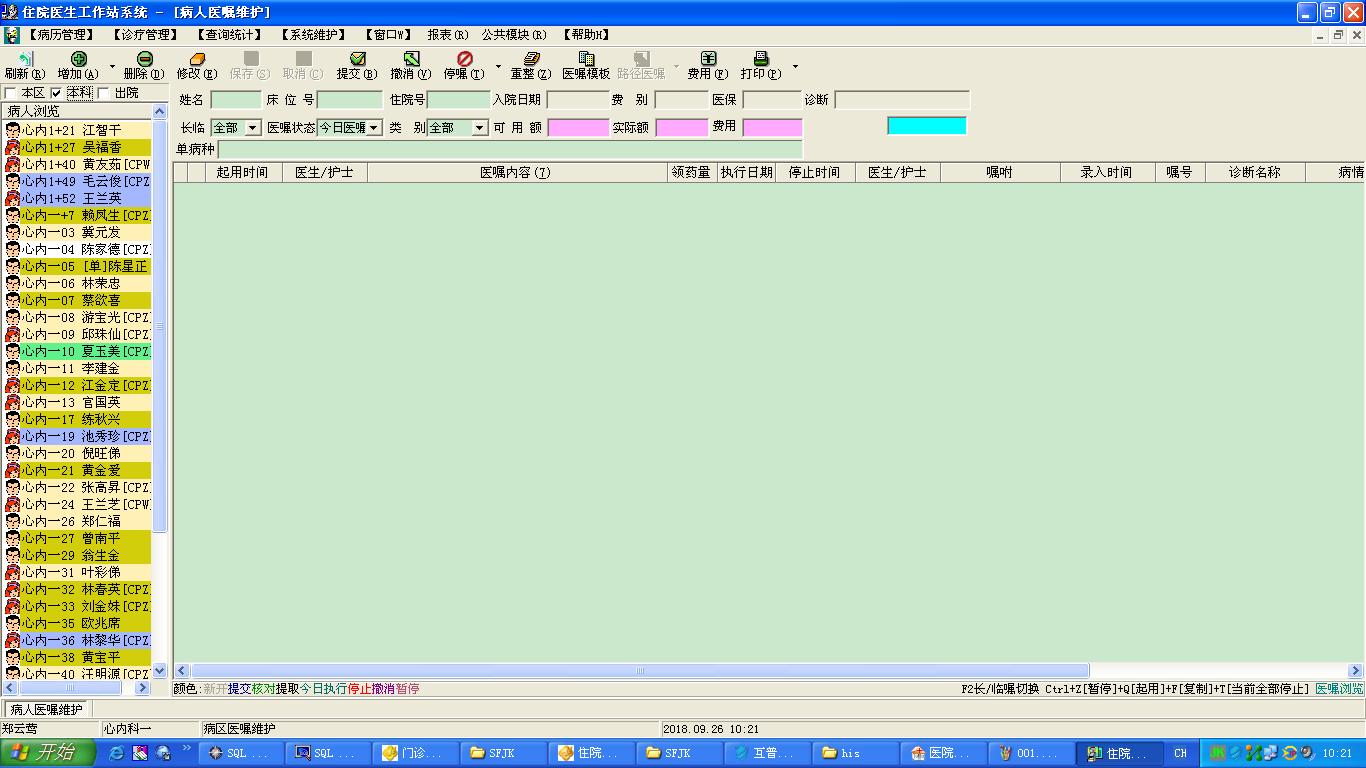Select patient 心内一05 [单]陈星正
The width and height of the screenshot is (1366, 768).
[78, 266]
